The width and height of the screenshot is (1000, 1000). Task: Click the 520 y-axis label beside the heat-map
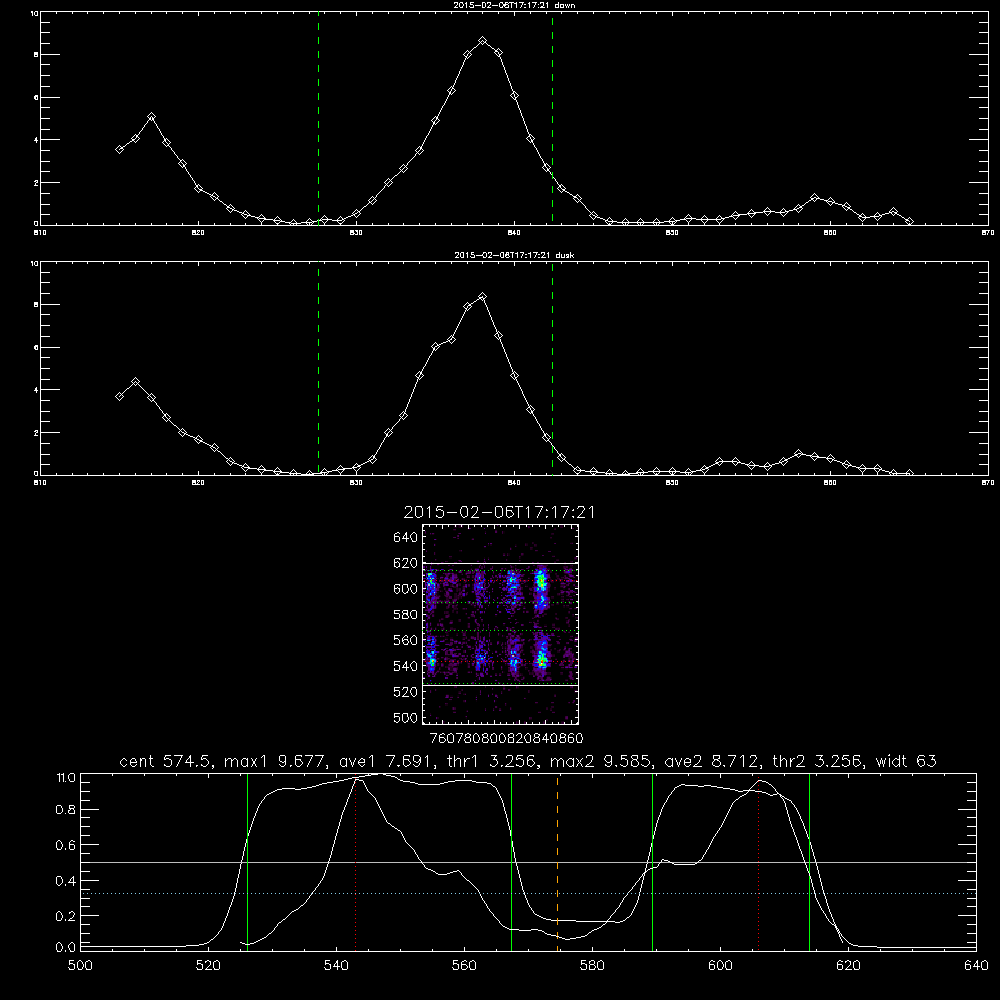(x=405, y=692)
